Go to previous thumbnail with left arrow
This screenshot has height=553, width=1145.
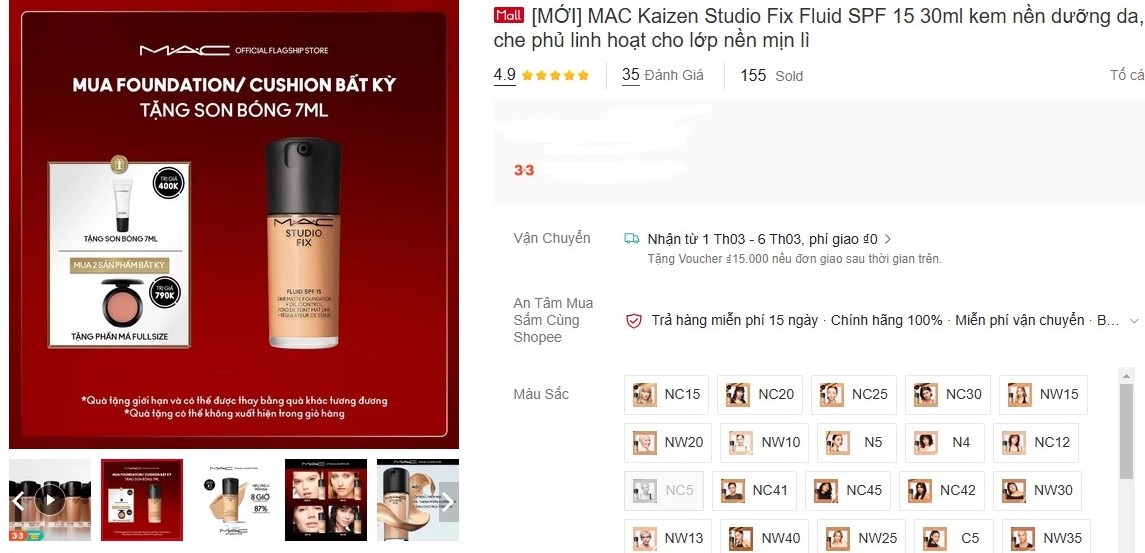(x=19, y=501)
